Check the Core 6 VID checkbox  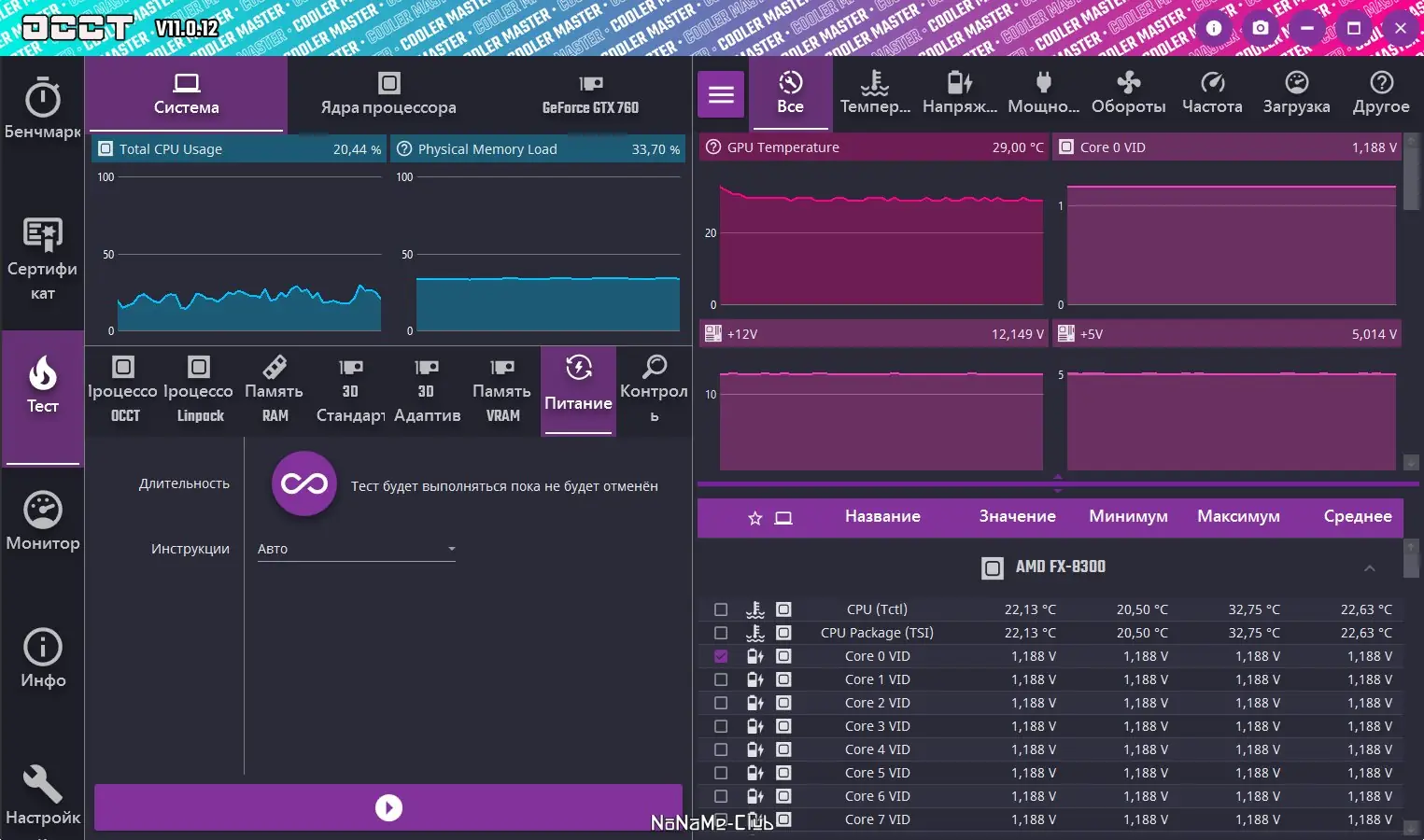[x=721, y=796]
